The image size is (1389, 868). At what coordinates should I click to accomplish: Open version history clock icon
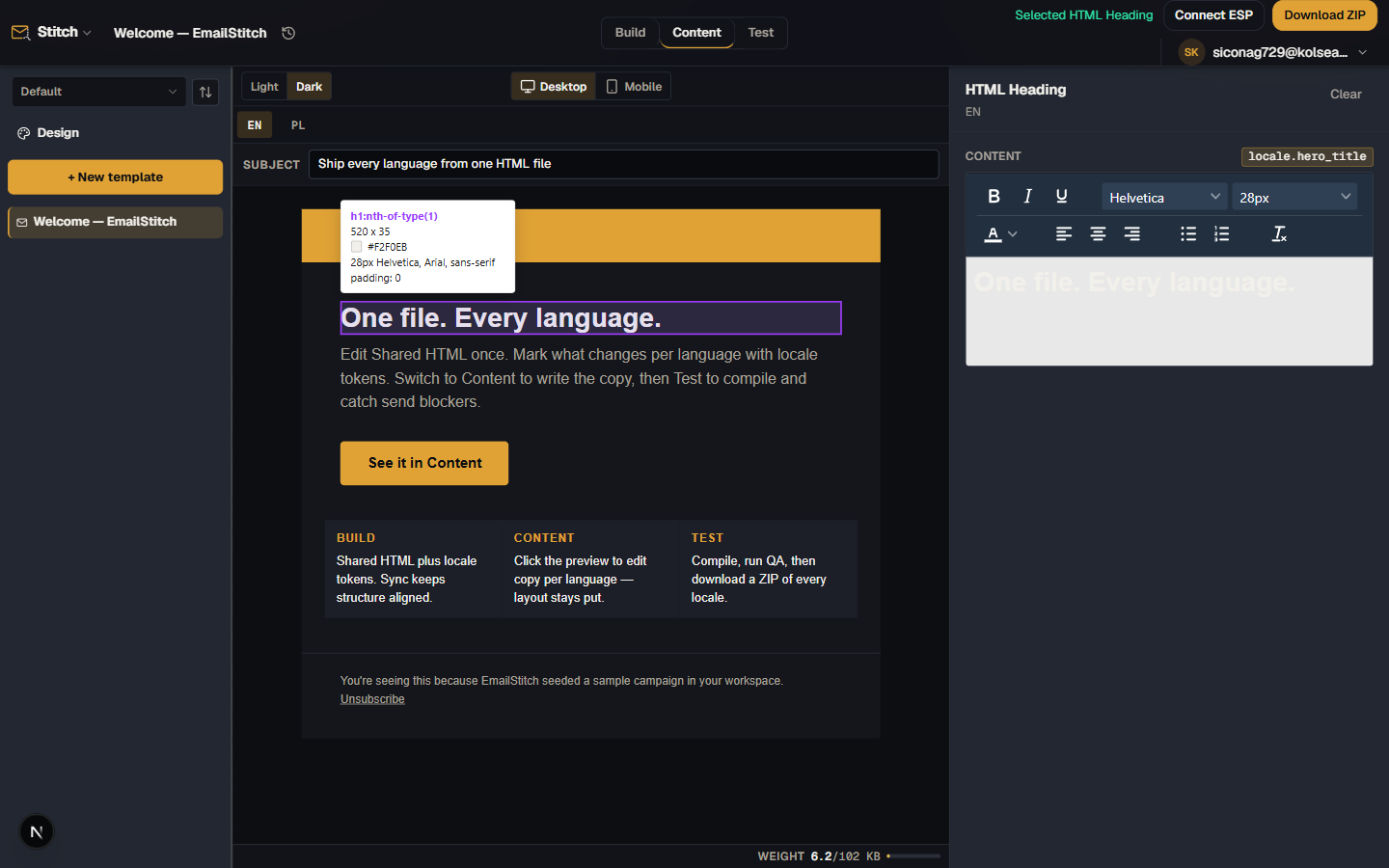pyautogui.click(x=288, y=33)
